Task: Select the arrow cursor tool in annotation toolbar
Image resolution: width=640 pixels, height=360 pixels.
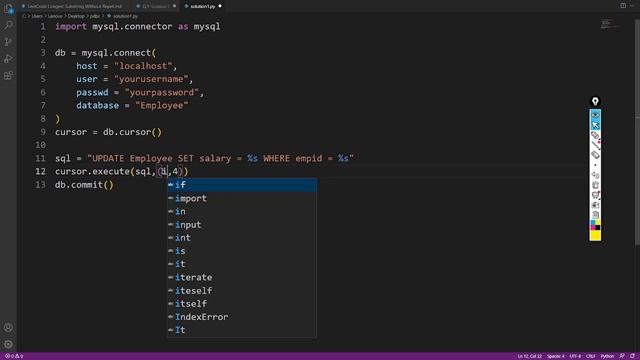Action: coord(595,125)
